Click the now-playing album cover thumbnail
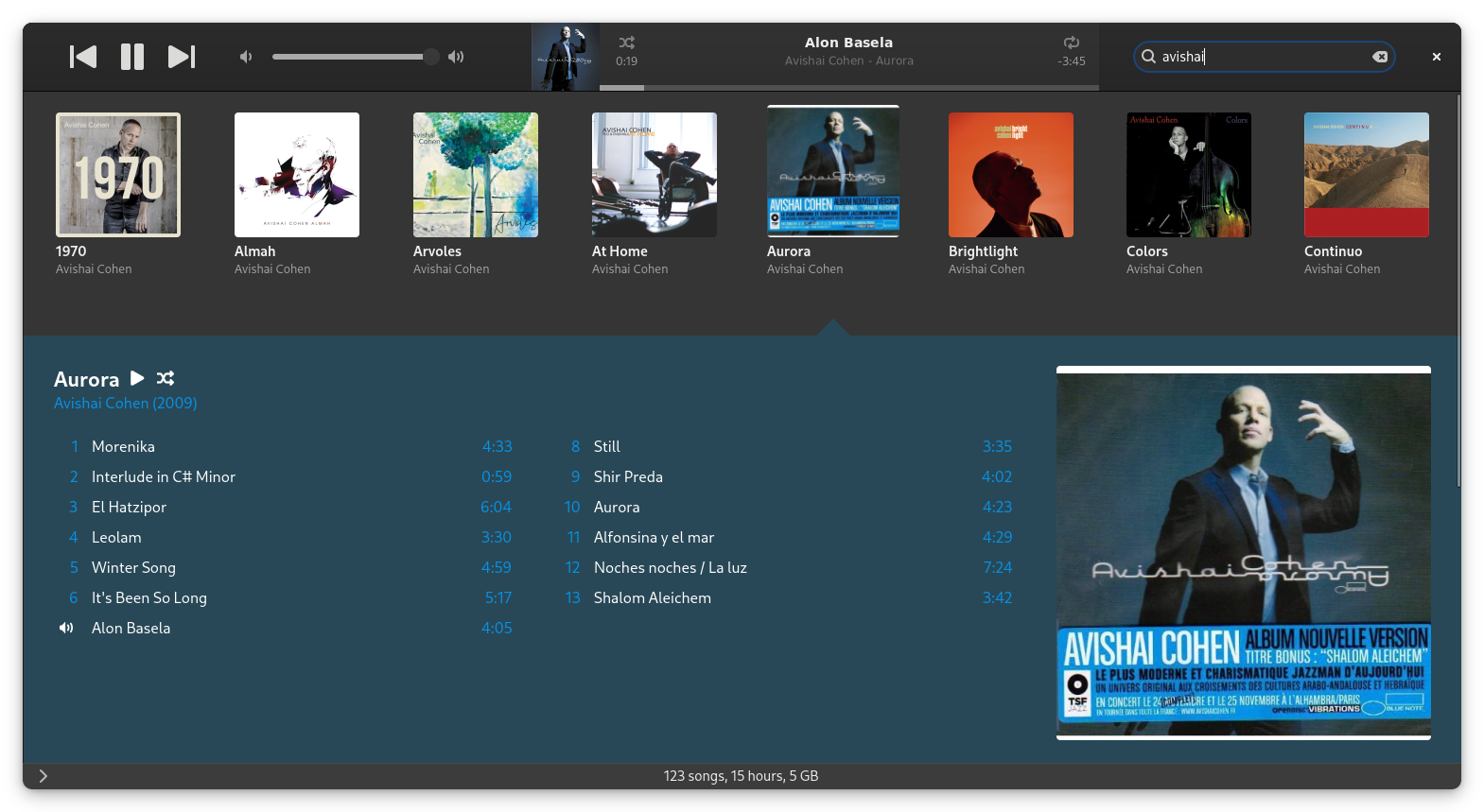The width and height of the screenshot is (1484, 812). coord(566,58)
